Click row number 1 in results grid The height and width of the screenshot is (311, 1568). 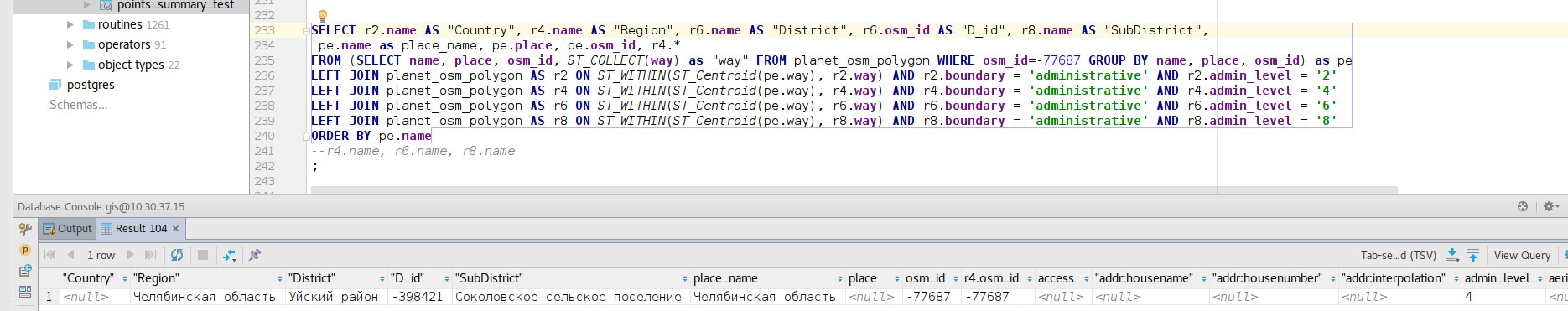(x=49, y=297)
